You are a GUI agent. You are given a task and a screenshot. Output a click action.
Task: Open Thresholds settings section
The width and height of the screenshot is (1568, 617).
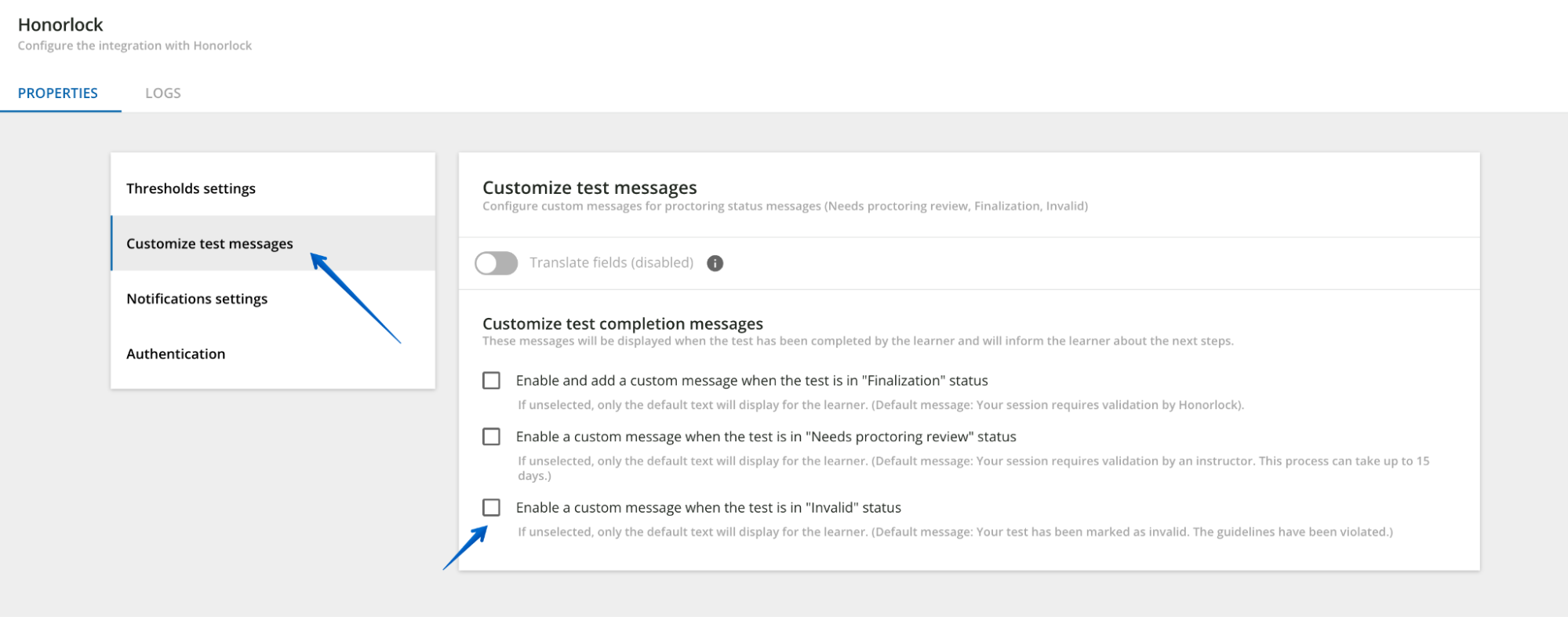pos(273,188)
